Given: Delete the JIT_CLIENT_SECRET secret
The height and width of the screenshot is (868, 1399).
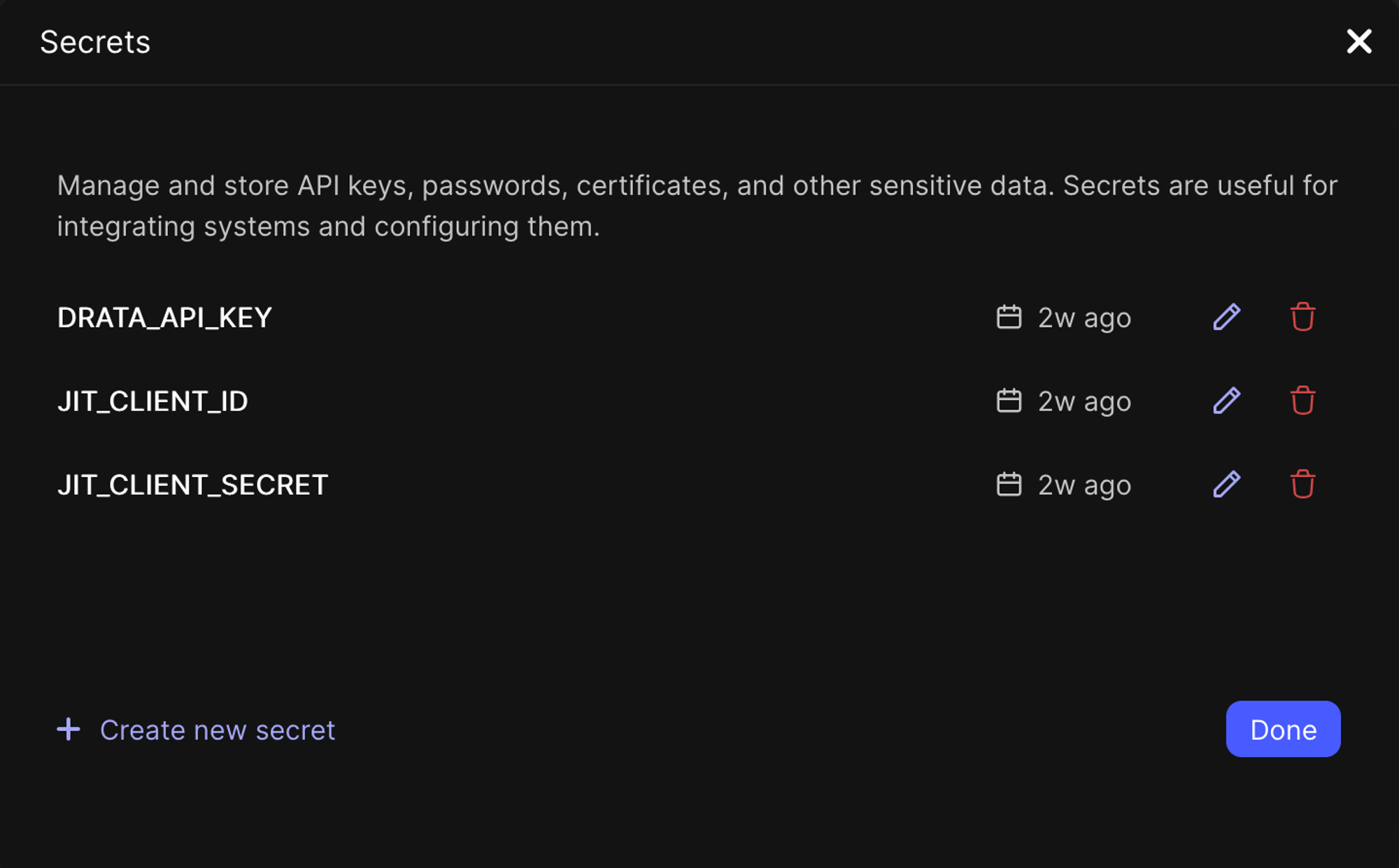Looking at the screenshot, I should (1302, 484).
